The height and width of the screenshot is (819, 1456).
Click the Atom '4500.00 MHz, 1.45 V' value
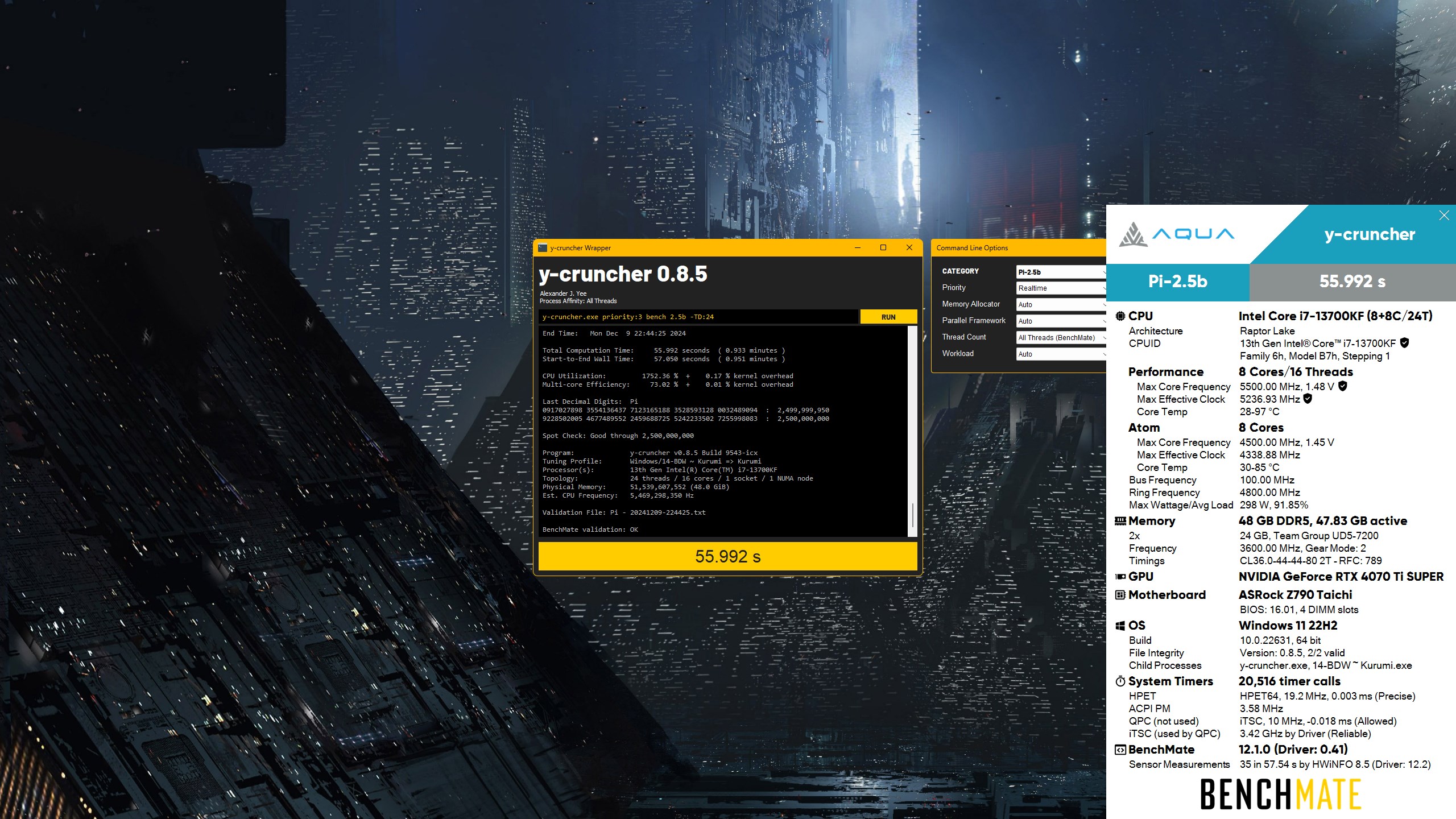pyautogui.click(x=1287, y=442)
